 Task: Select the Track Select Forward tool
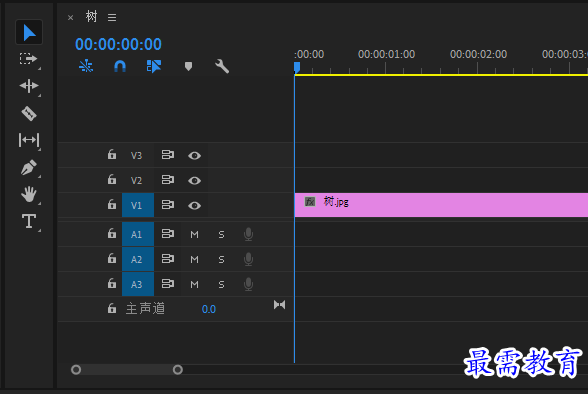coord(29,59)
